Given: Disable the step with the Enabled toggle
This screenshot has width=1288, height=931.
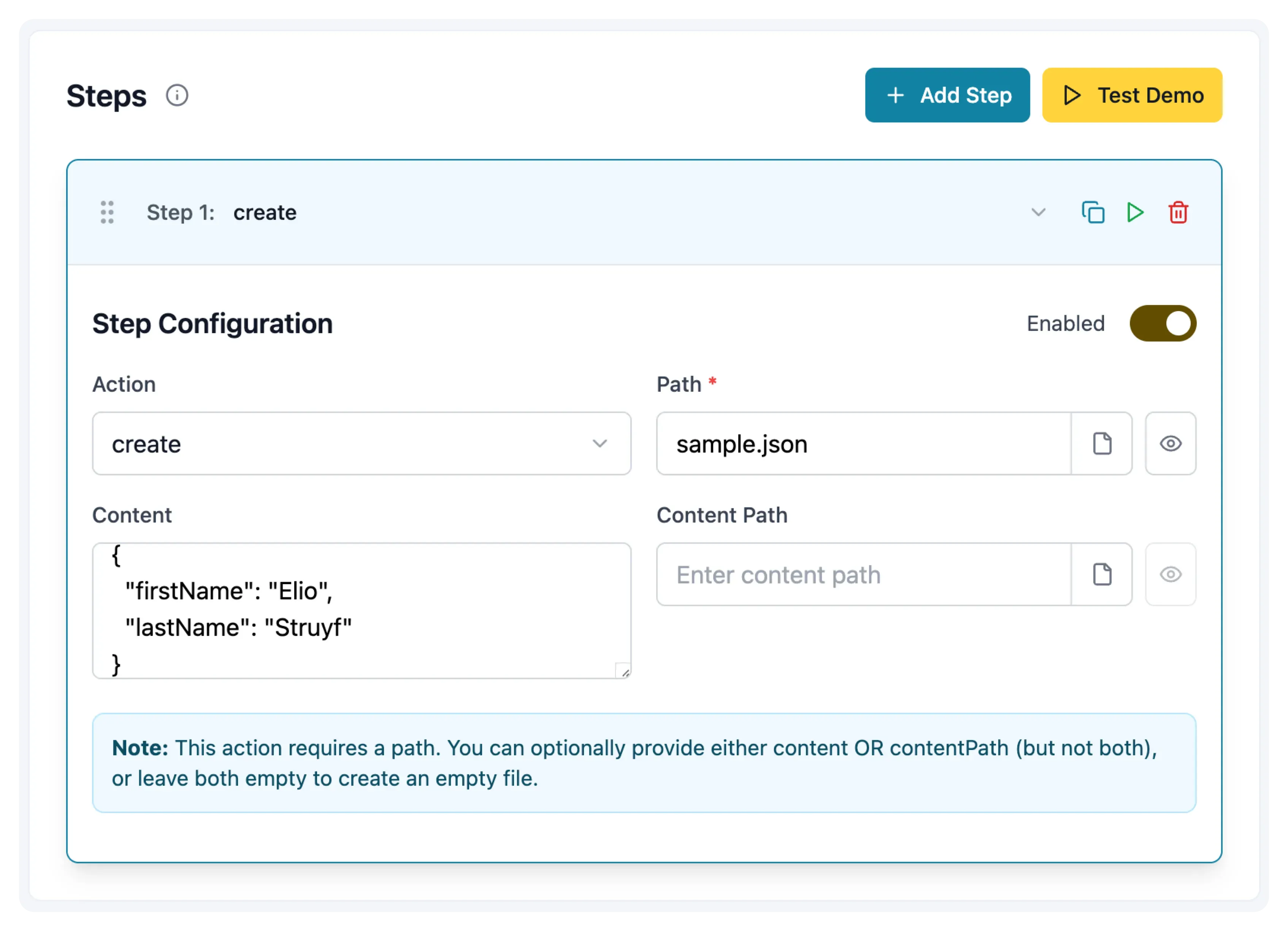Looking at the screenshot, I should [x=1163, y=323].
